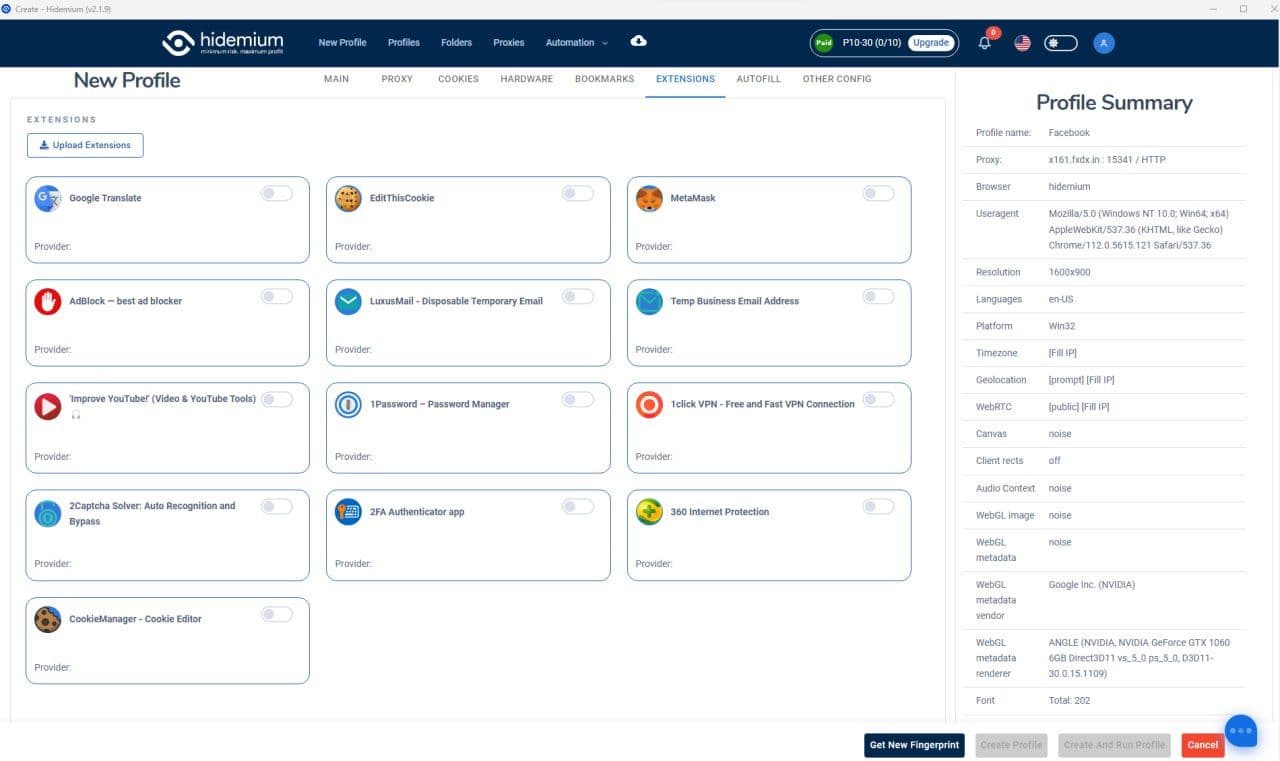Turn on the 2FA Authenticator app toggle
Image resolution: width=1280 pixels, height=761 pixels.
[577, 506]
